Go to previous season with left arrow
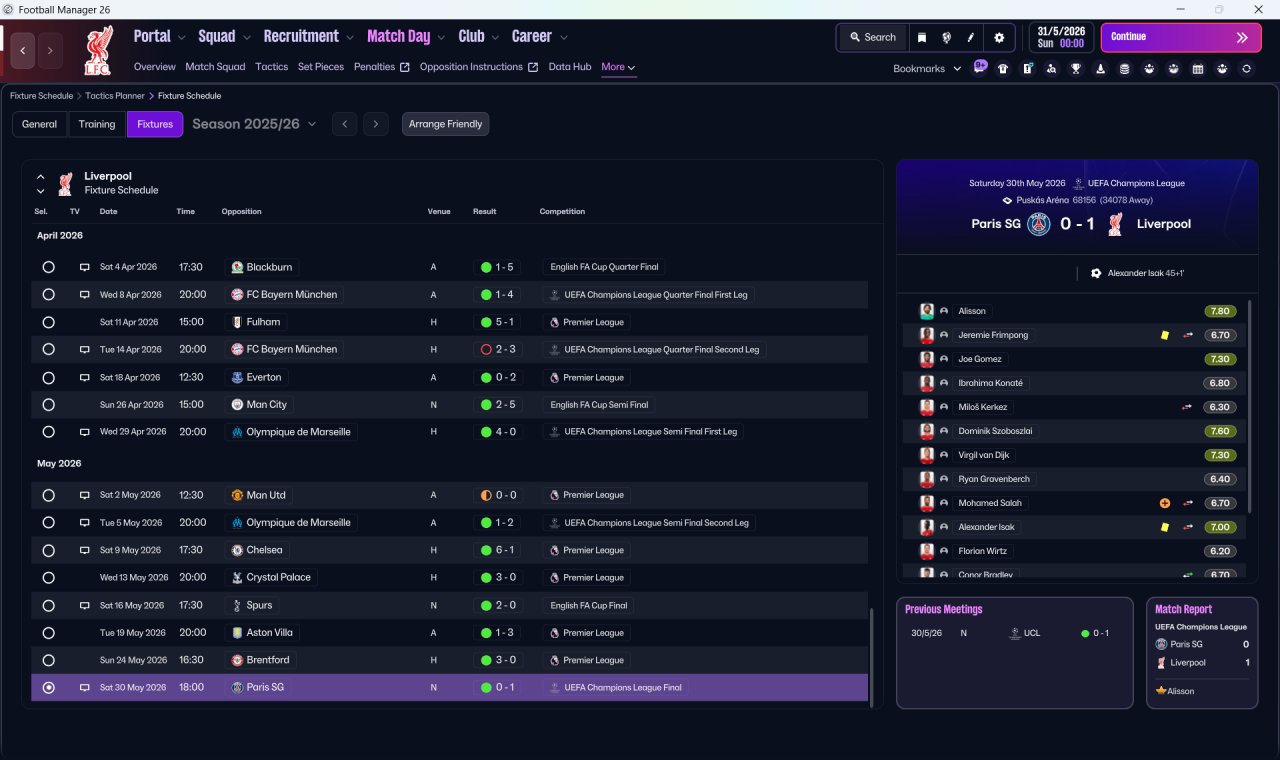Viewport: 1280px width, 760px height. pyautogui.click(x=344, y=124)
